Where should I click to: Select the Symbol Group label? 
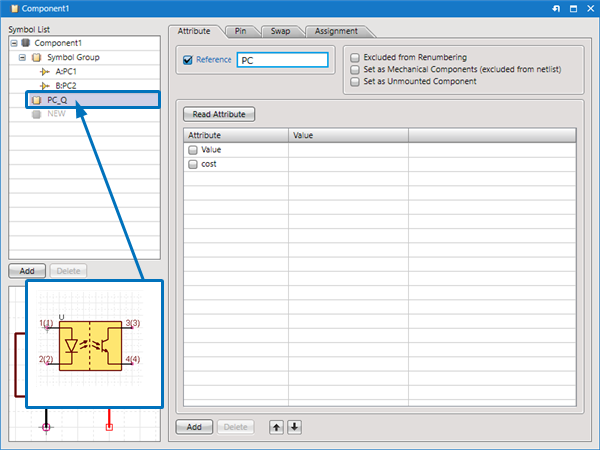tap(73, 57)
